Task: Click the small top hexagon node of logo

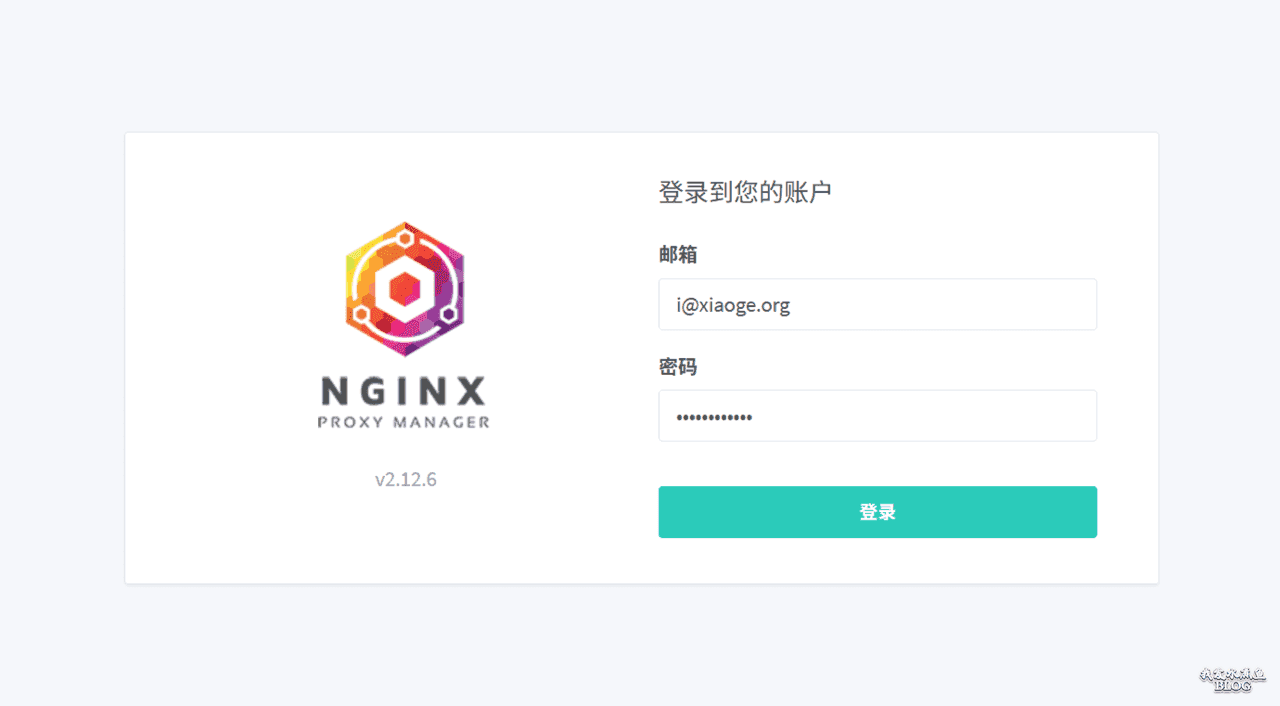Action: [x=405, y=239]
